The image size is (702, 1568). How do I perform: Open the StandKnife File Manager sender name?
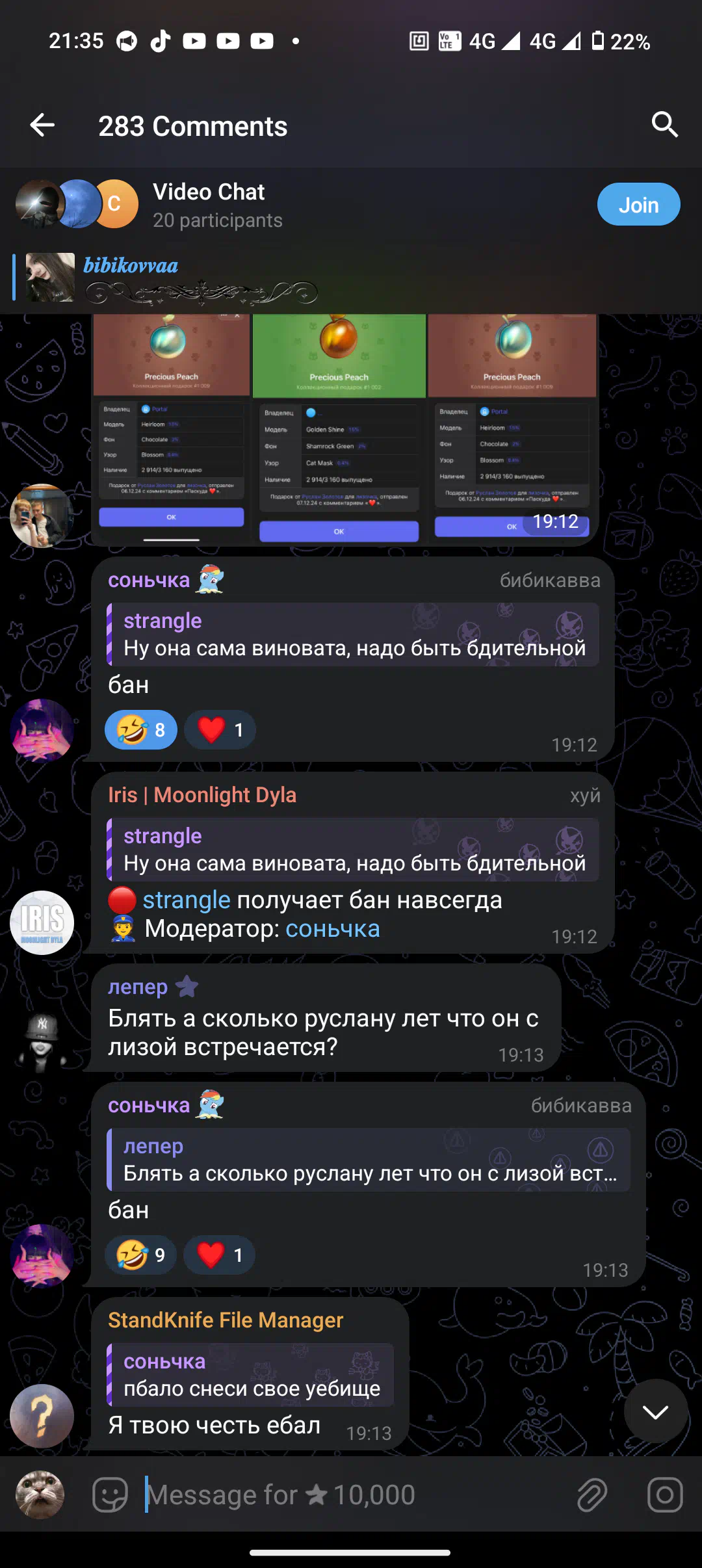coord(226,1320)
